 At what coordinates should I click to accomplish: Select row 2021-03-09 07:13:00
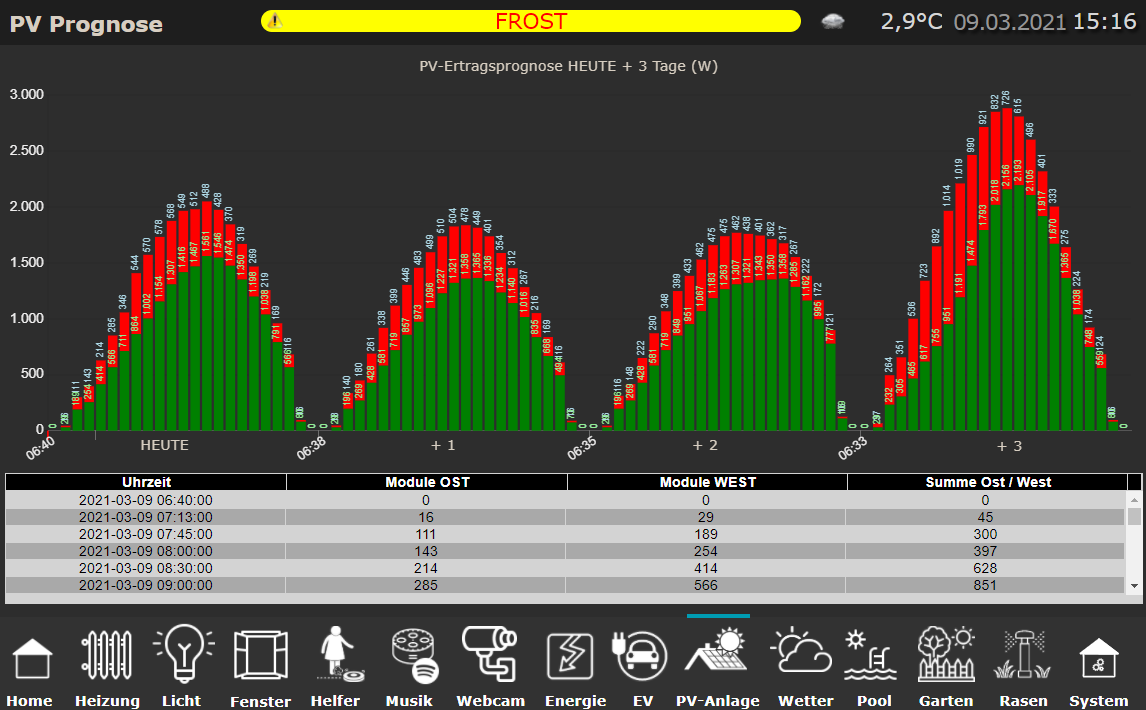coord(565,517)
